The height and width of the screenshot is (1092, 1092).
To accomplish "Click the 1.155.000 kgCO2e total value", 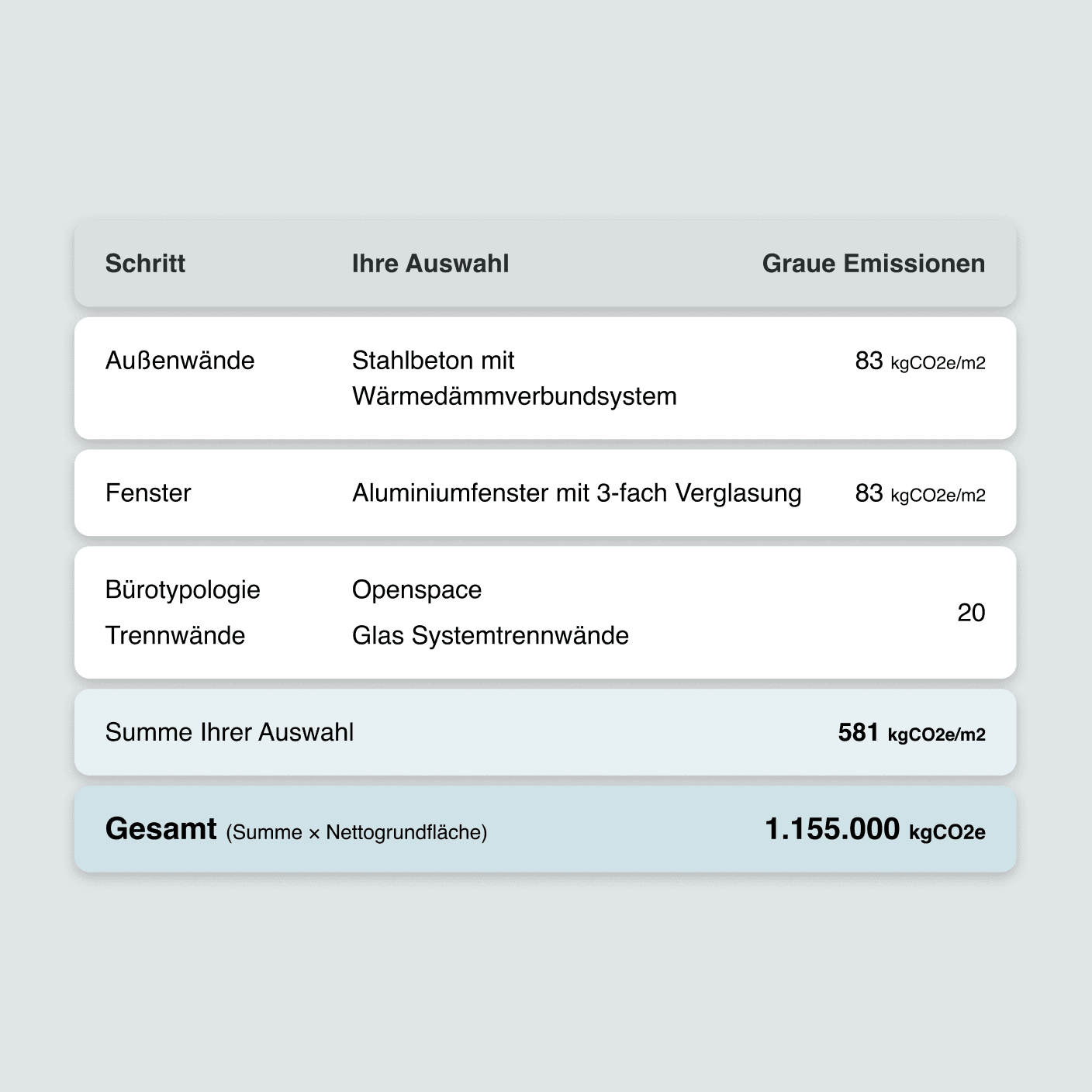I will tap(875, 830).
